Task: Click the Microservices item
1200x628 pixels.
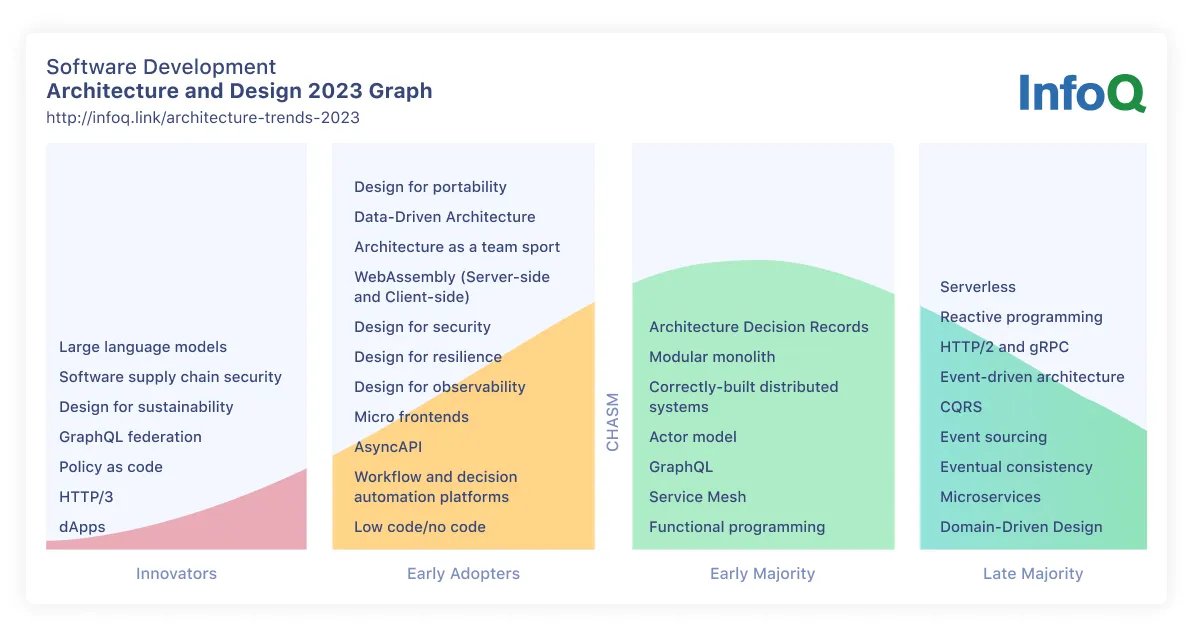Action: 990,497
